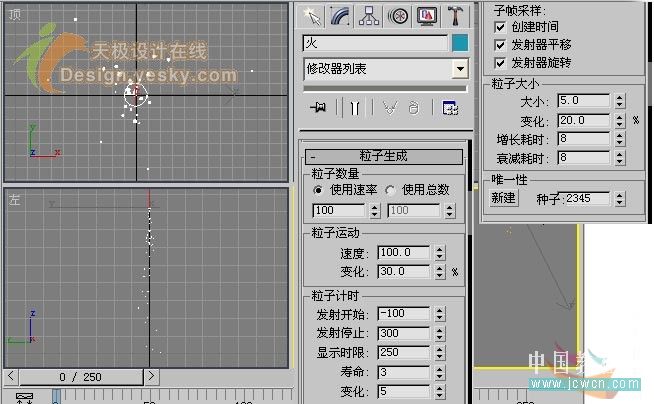Click the 速度 spinner arrows
Screen dimensions: 654x404
pos(440,253)
